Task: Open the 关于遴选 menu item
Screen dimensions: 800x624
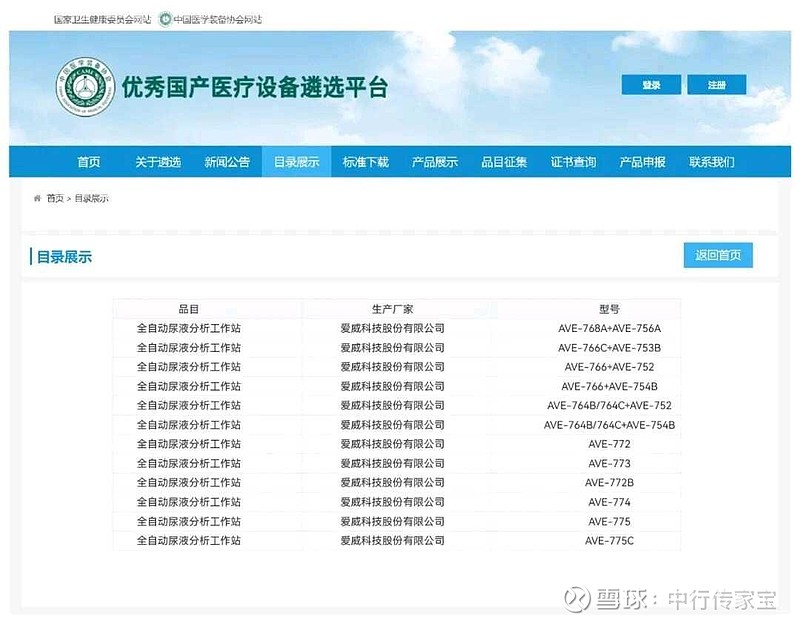Action: coord(156,161)
